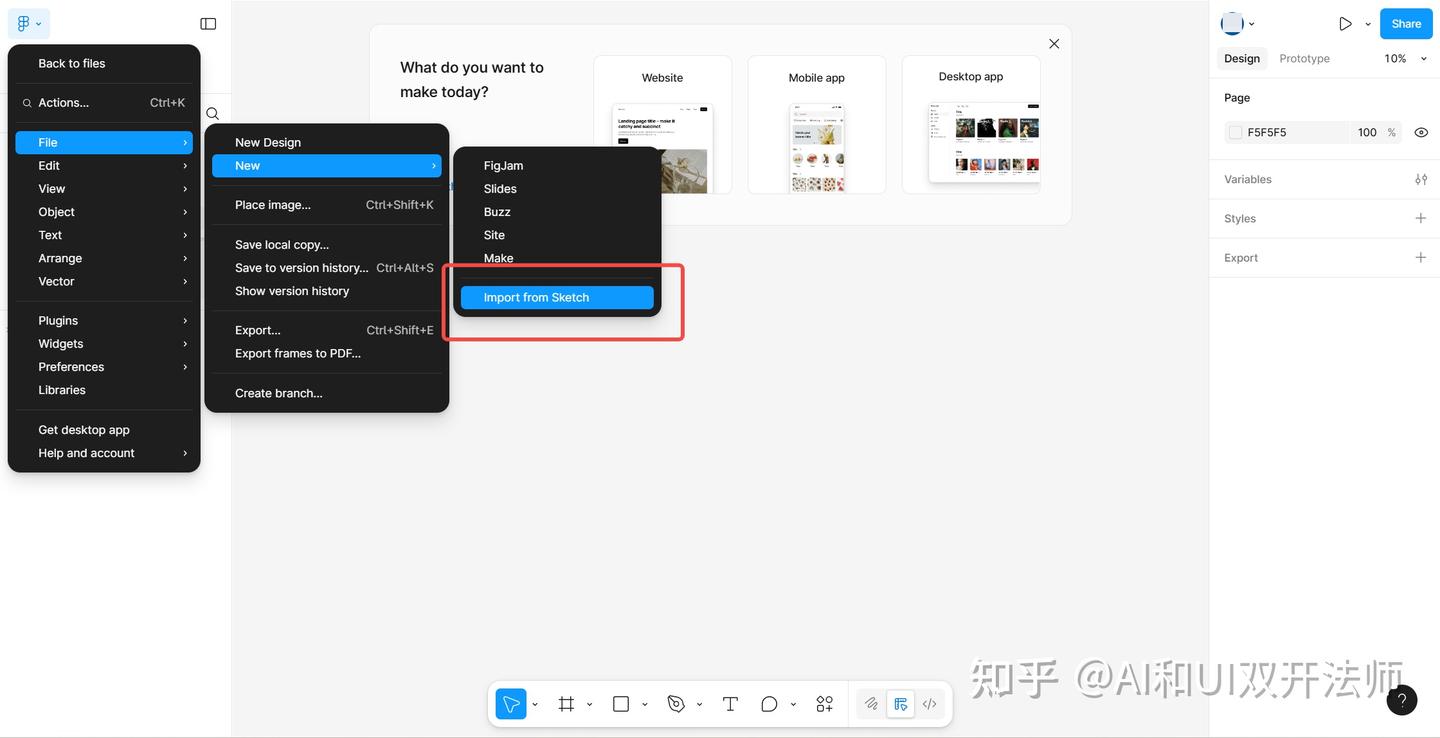Open Dev Mode code view
Image resolution: width=1440 pixels, height=738 pixels.
929,703
